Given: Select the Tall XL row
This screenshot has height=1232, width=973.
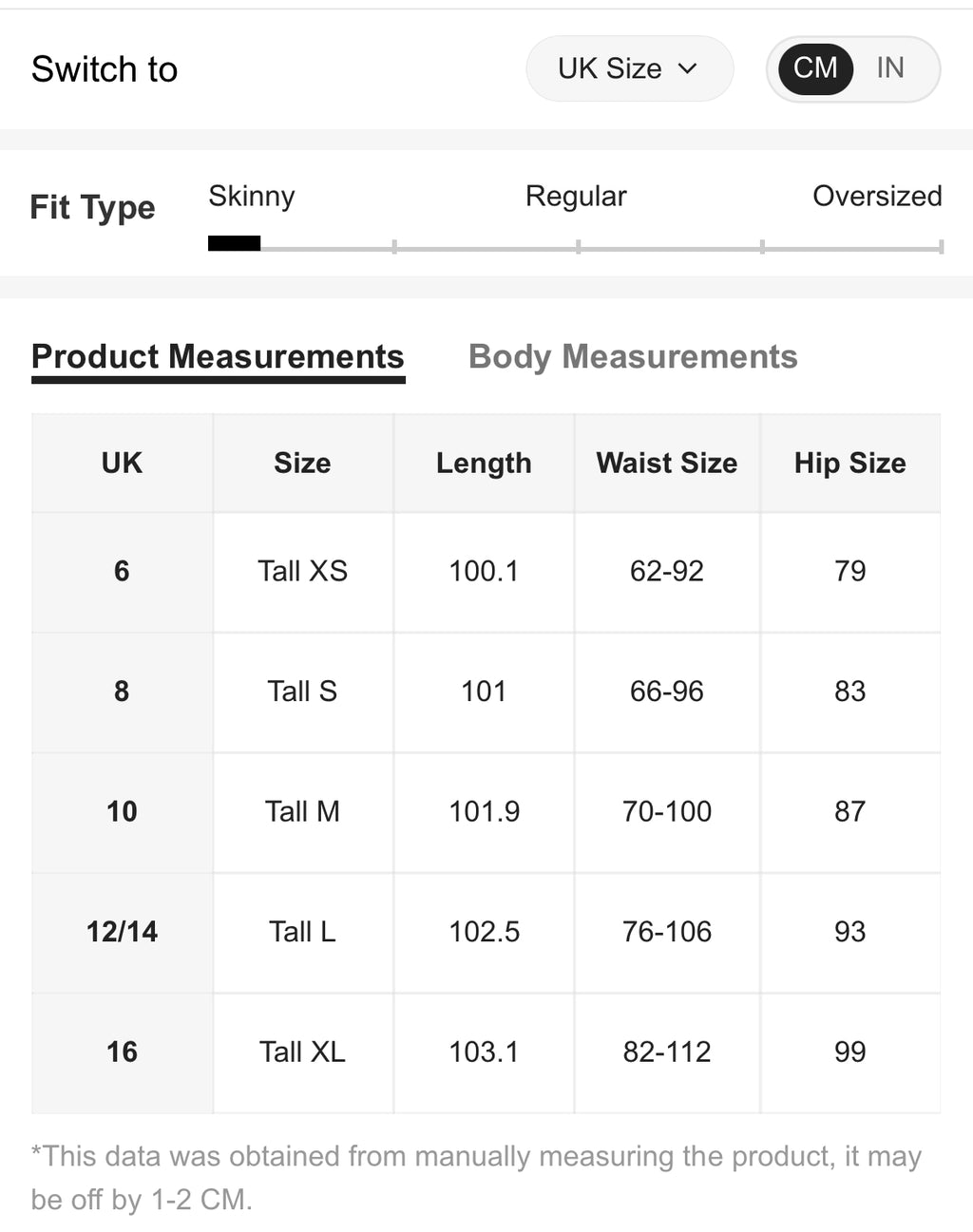Looking at the screenshot, I should point(303,1052).
